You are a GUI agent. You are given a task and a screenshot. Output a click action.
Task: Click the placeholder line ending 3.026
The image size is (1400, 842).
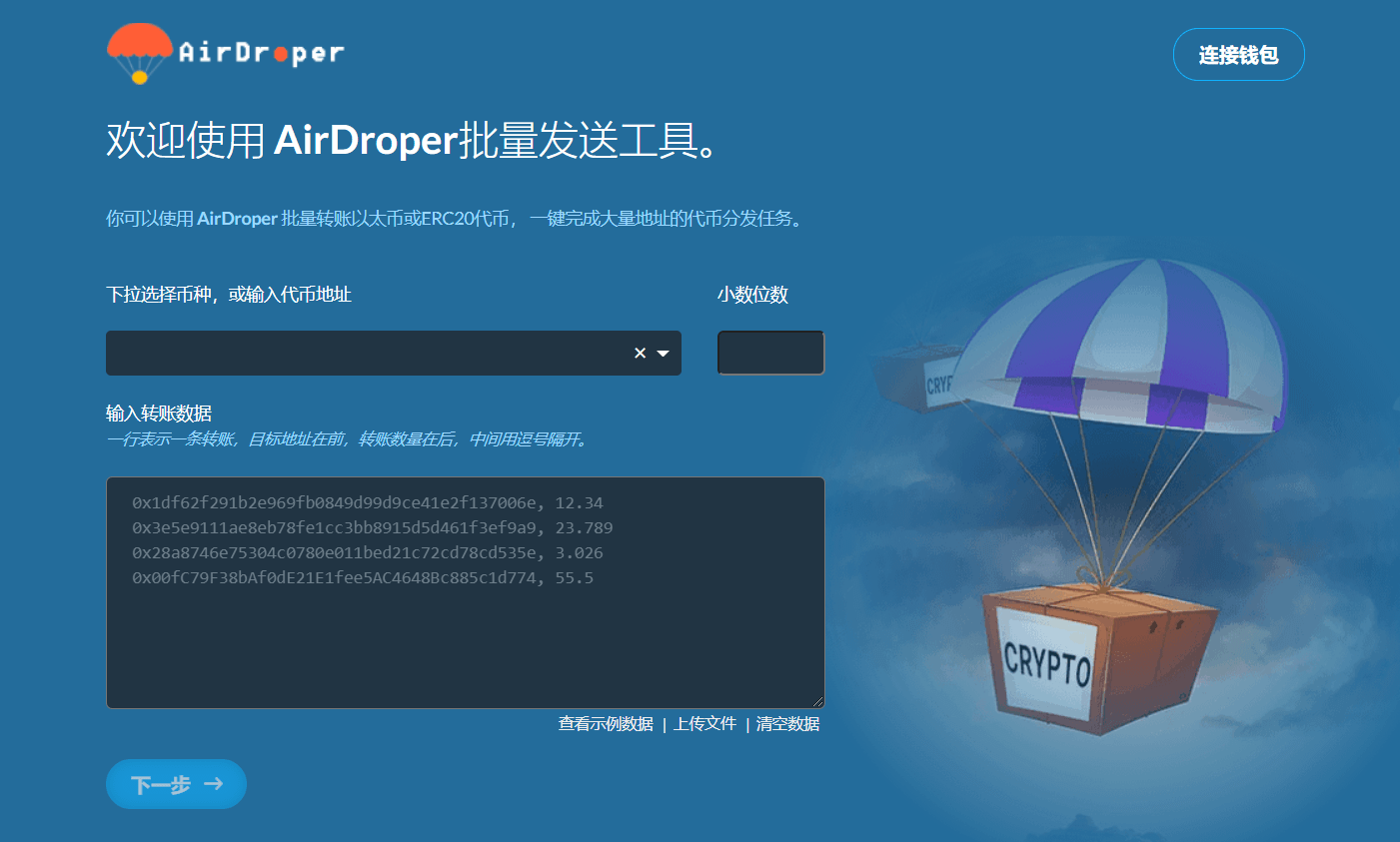[x=368, y=552]
